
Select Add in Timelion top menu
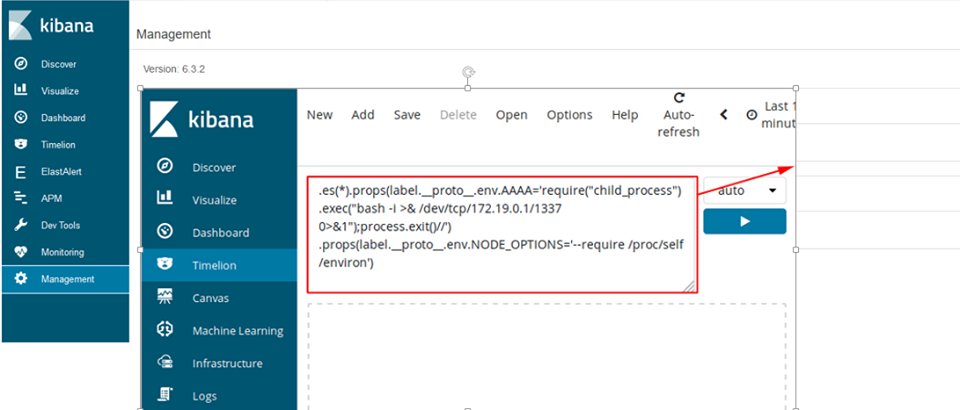click(x=362, y=115)
